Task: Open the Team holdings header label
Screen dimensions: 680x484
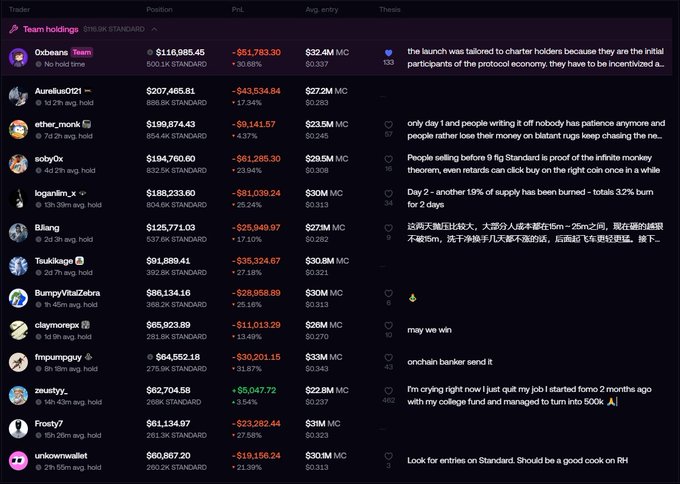Action: (50, 29)
